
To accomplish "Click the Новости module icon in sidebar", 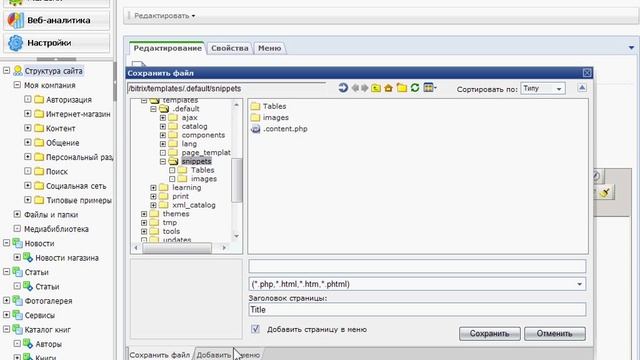I will pos(18,243).
